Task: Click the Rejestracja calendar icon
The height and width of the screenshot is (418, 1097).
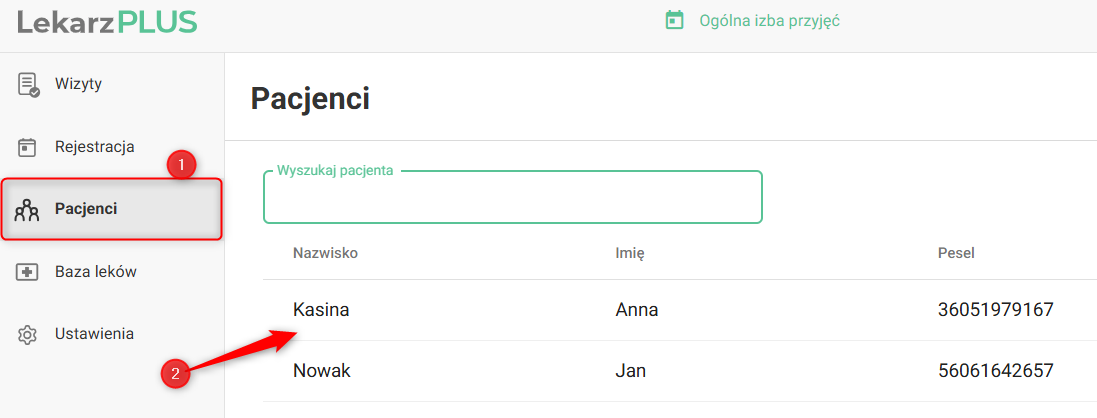Action: (28, 147)
